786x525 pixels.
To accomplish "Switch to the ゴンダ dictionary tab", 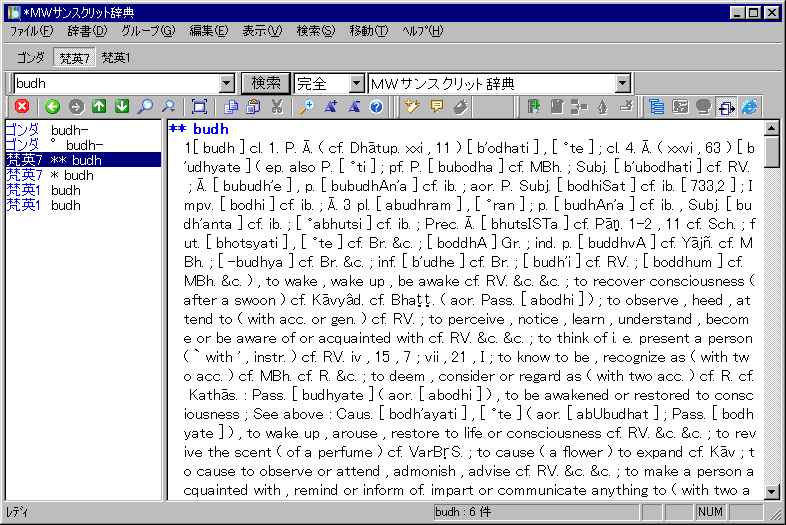I will [31, 58].
